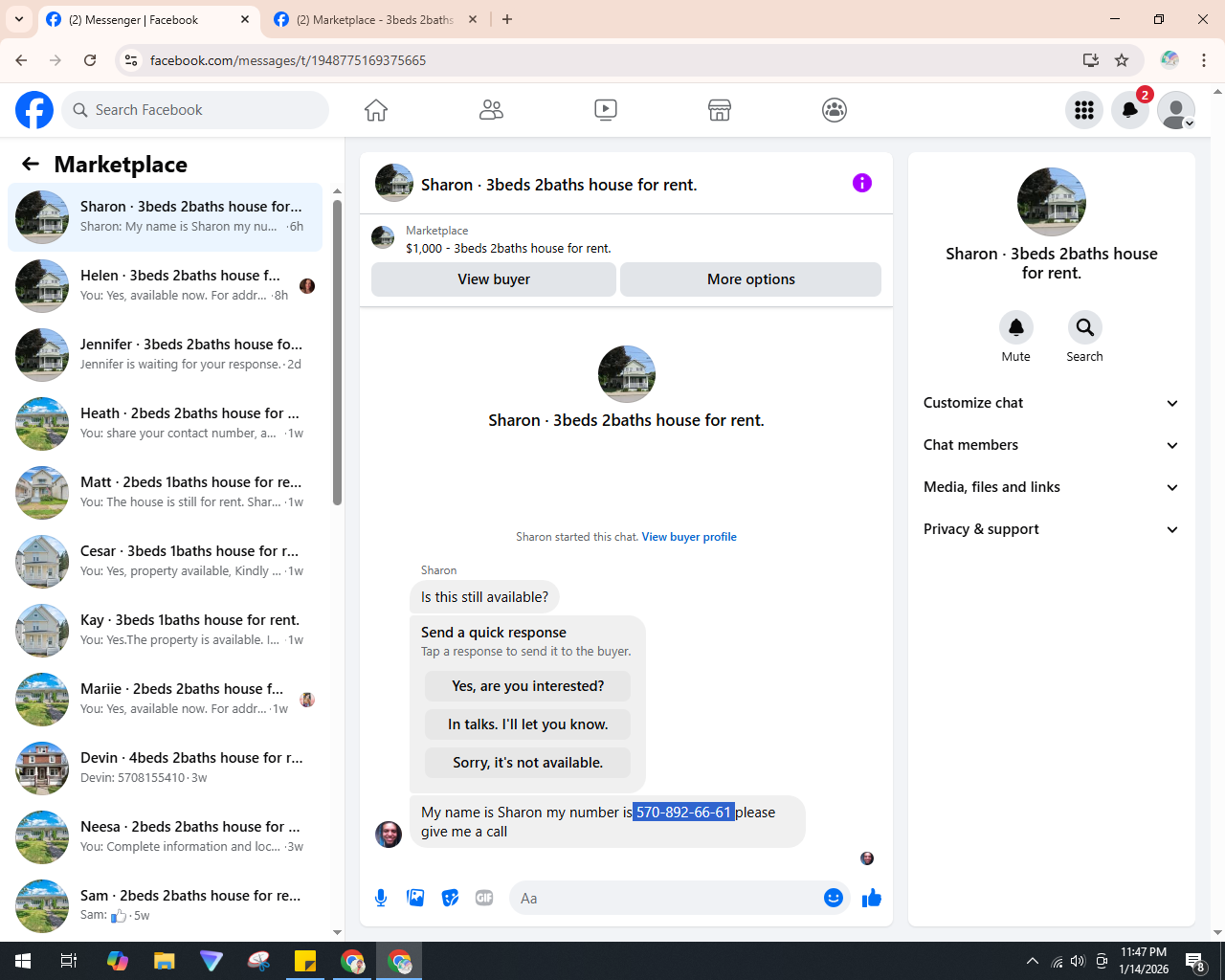Switch to the Messenger | Facebook tab
Image resolution: width=1225 pixels, height=980 pixels.
pyautogui.click(x=148, y=19)
